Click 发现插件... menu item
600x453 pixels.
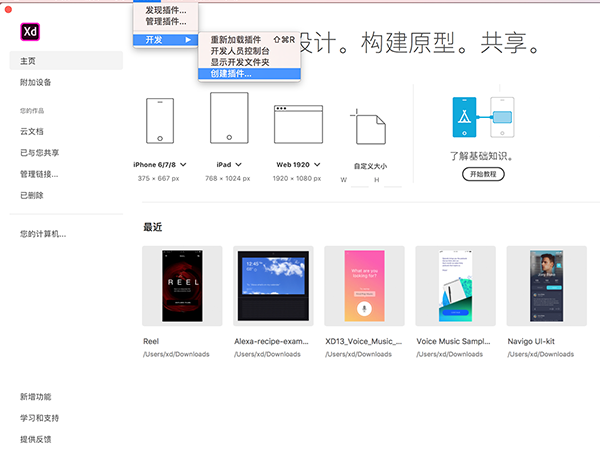point(166,10)
